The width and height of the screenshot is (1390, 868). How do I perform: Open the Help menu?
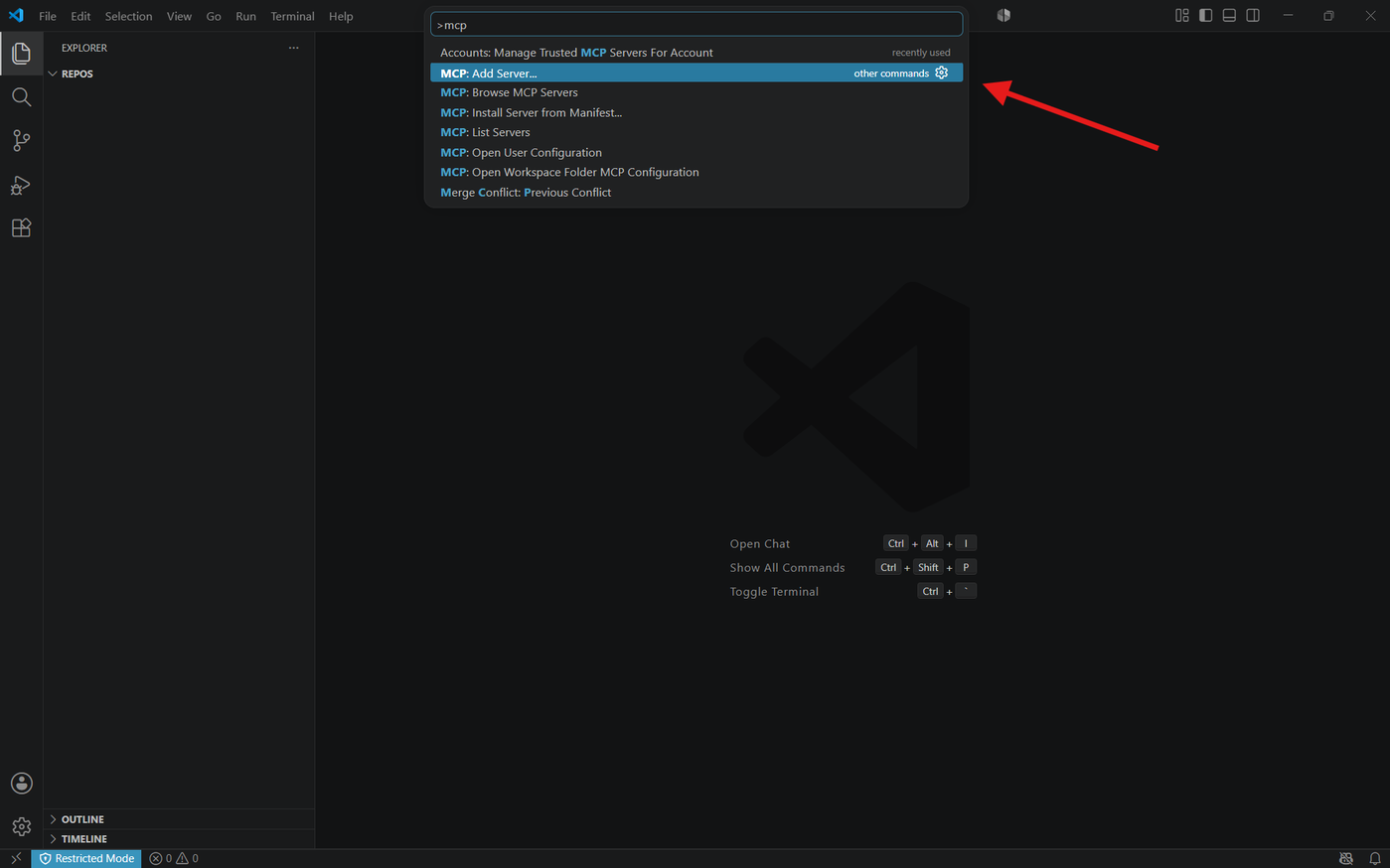(341, 16)
